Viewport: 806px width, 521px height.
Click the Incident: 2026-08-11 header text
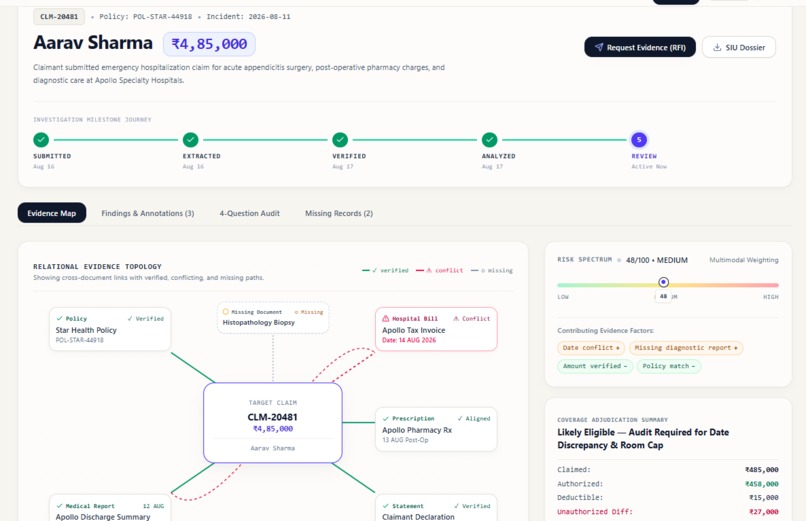[248, 16]
